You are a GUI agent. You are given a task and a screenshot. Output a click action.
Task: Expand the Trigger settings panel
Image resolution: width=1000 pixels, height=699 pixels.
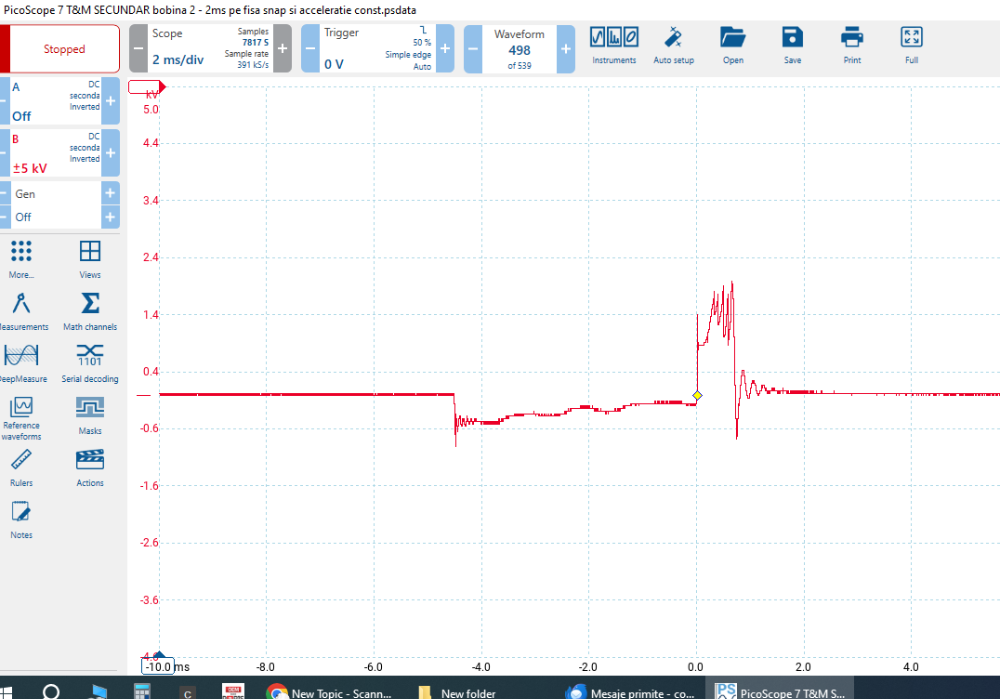[377, 49]
